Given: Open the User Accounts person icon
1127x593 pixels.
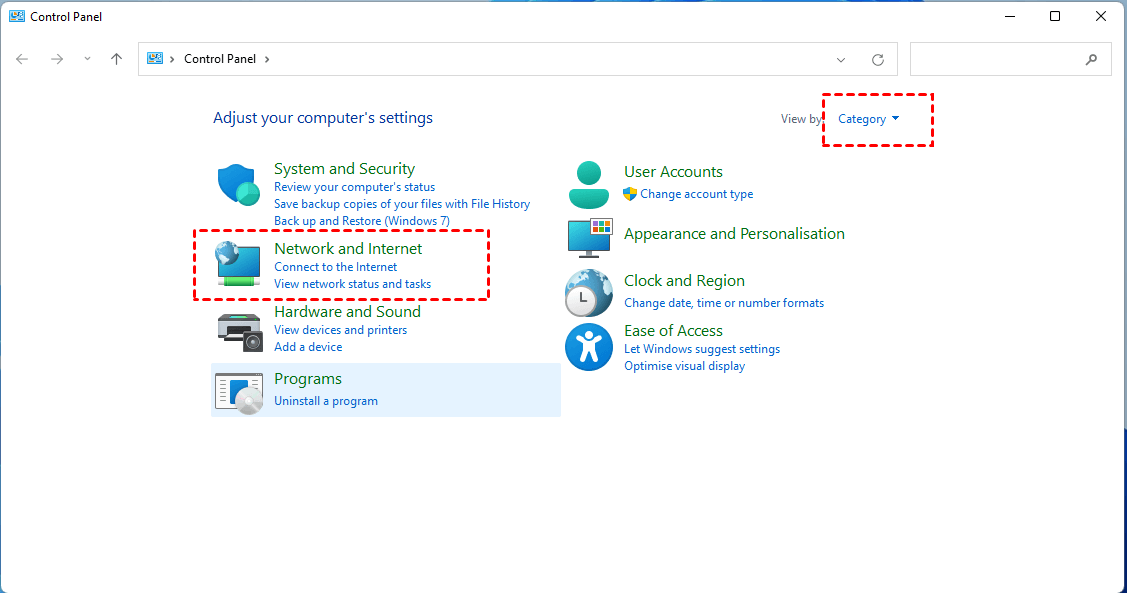Looking at the screenshot, I should tap(589, 185).
